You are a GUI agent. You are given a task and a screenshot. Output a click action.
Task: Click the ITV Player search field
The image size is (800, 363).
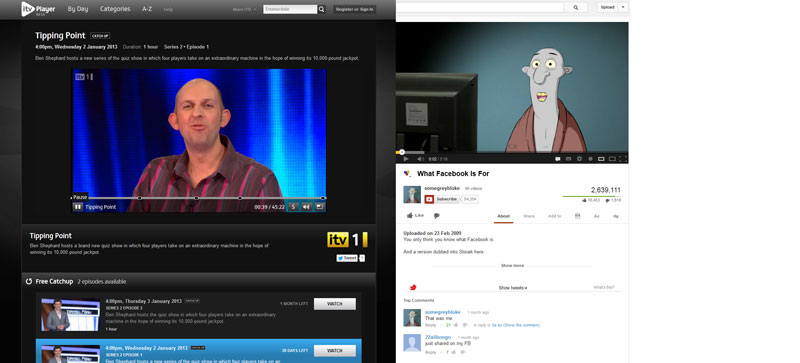pyautogui.click(x=290, y=9)
